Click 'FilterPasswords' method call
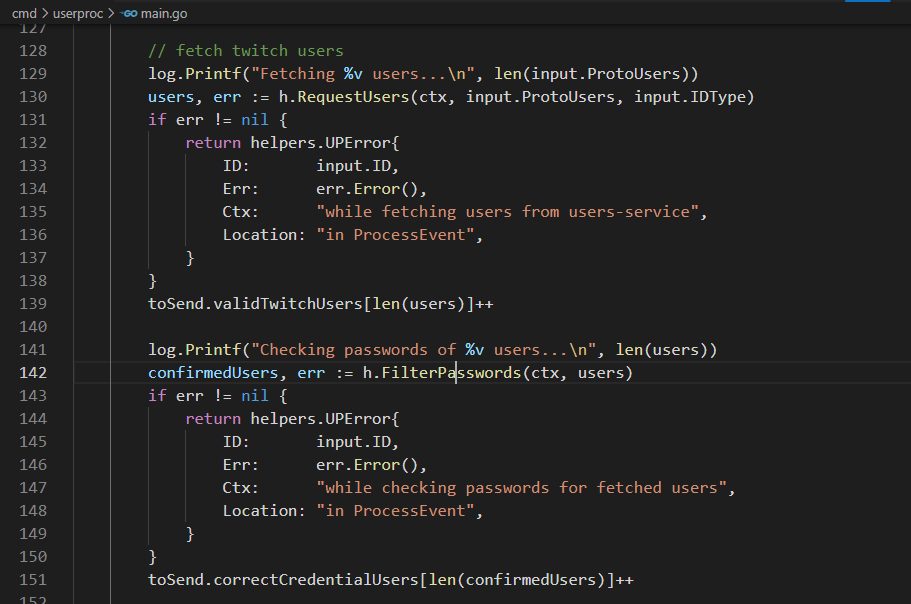 pyautogui.click(x=451, y=373)
